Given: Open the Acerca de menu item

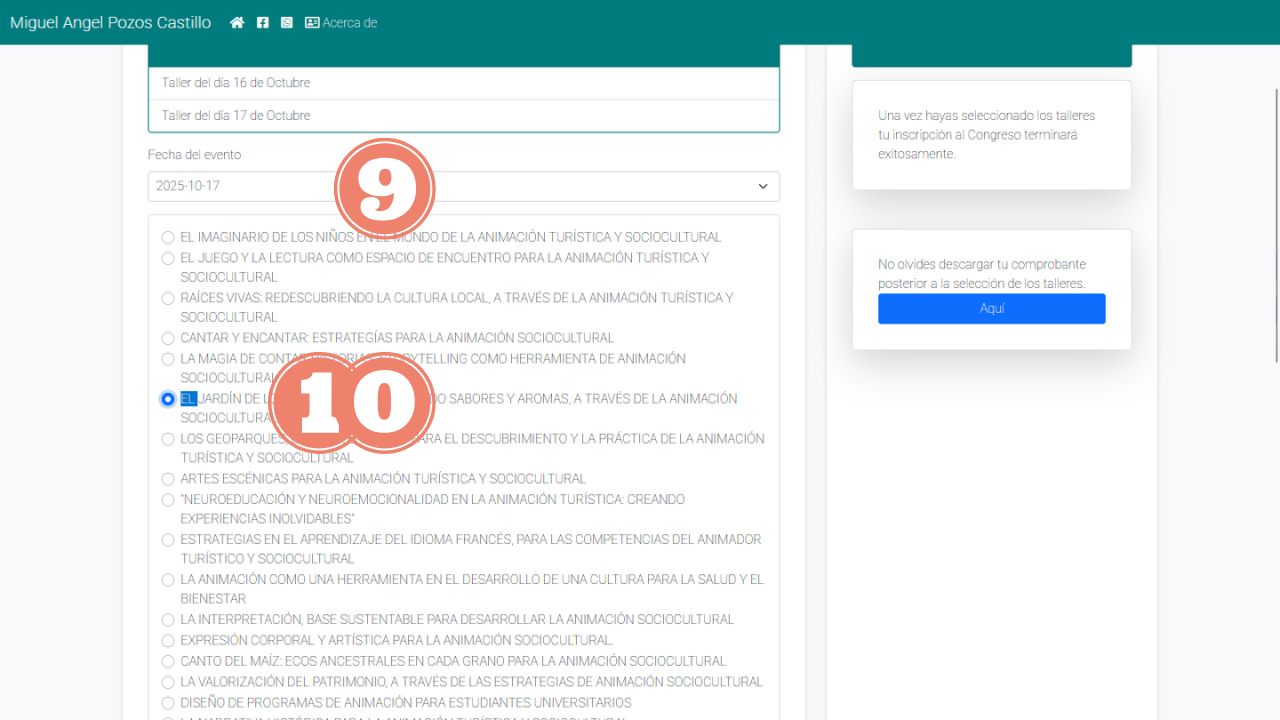Looking at the screenshot, I should 349,22.
